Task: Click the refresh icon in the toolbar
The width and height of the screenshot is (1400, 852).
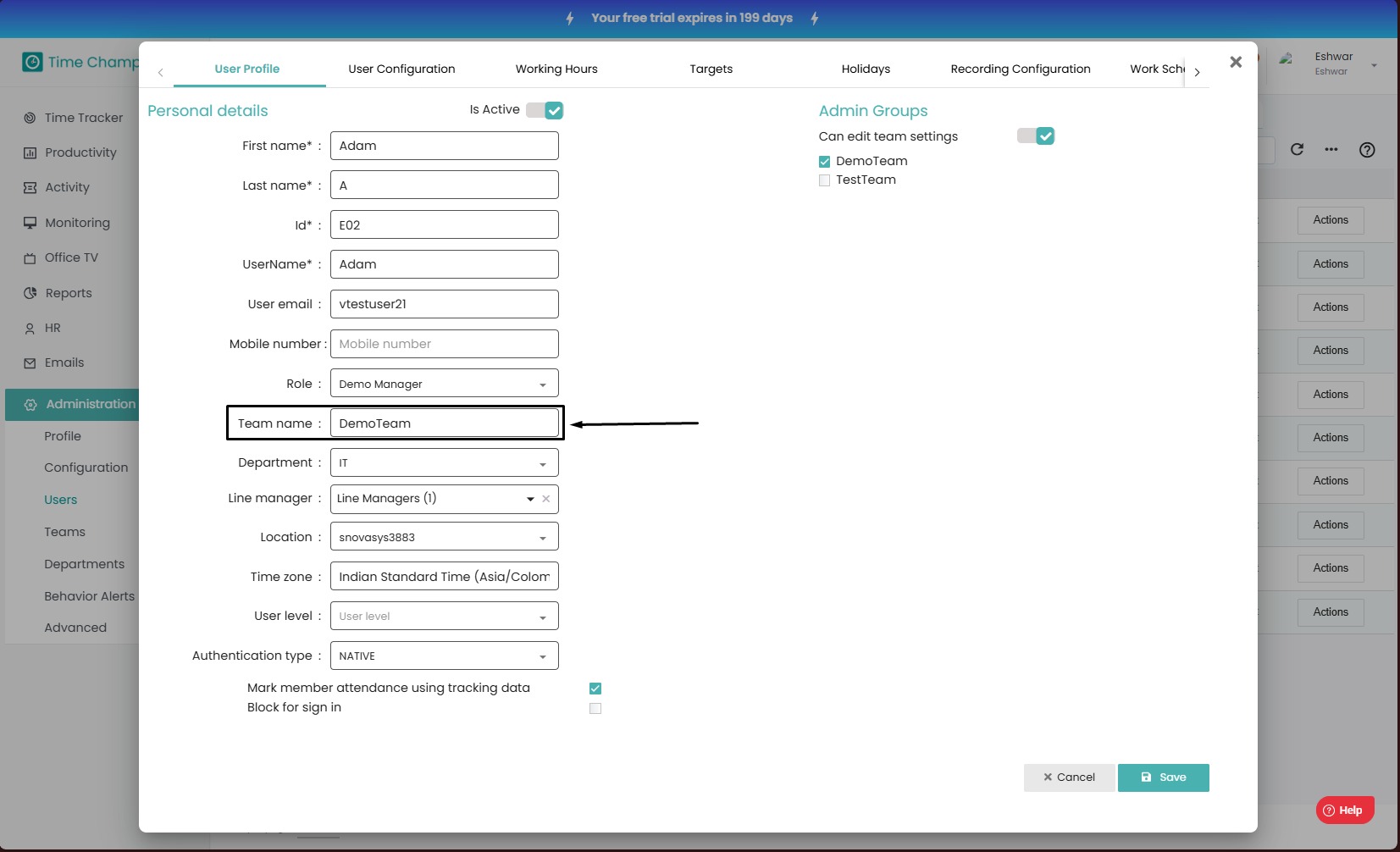Action: point(1297,150)
